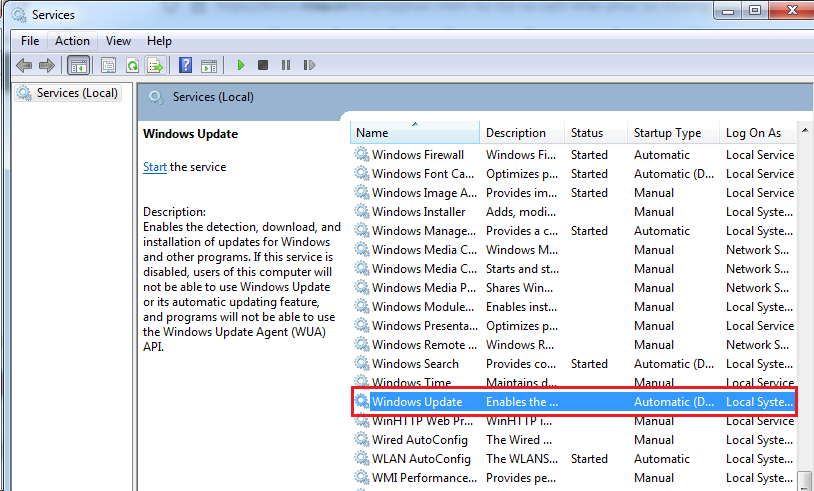Select the Windows Remote ... service row
This screenshot has height=491, width=814.
[574, 345]
